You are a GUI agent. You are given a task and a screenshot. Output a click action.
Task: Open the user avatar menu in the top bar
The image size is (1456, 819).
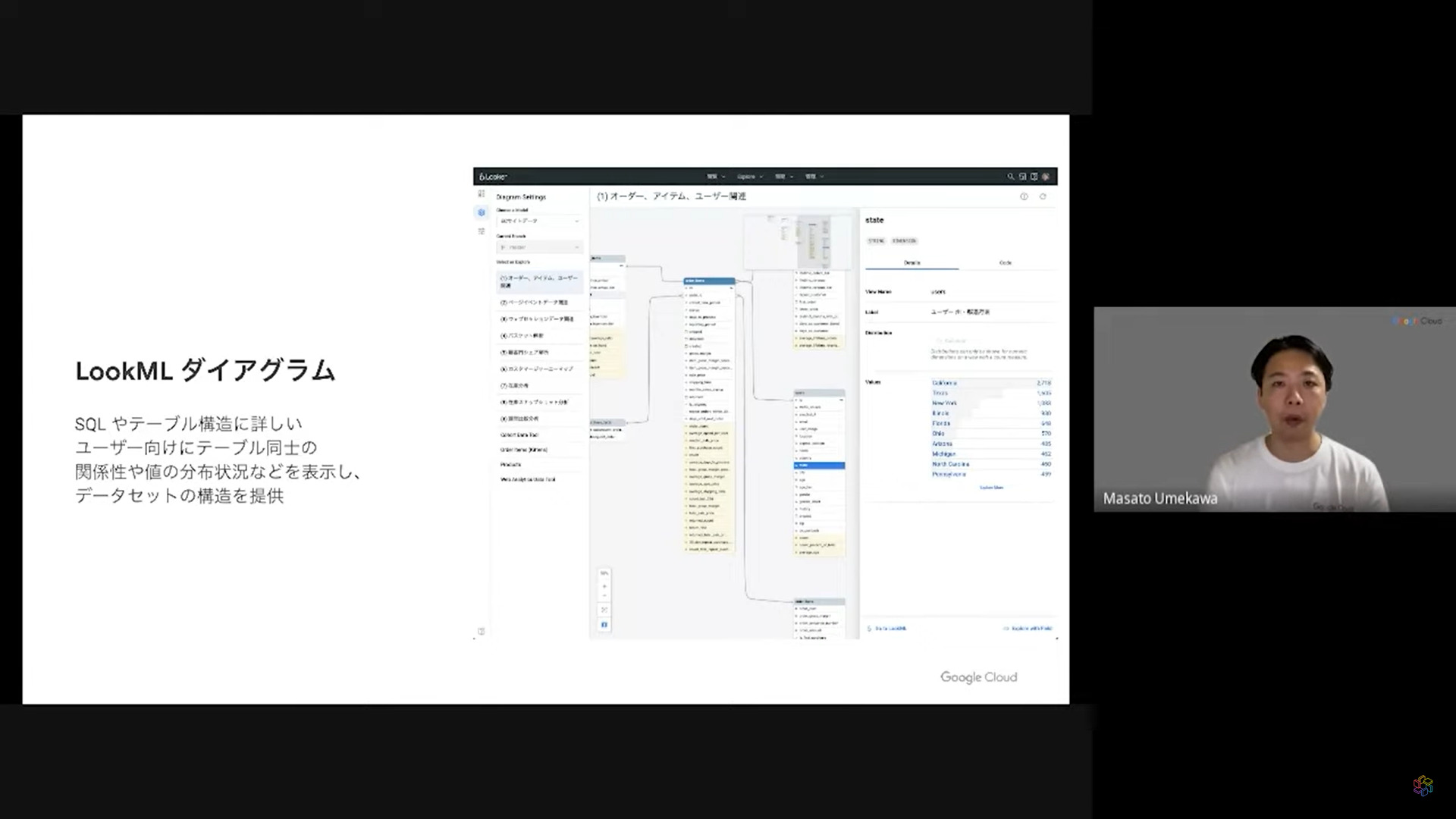[1046, 176]
